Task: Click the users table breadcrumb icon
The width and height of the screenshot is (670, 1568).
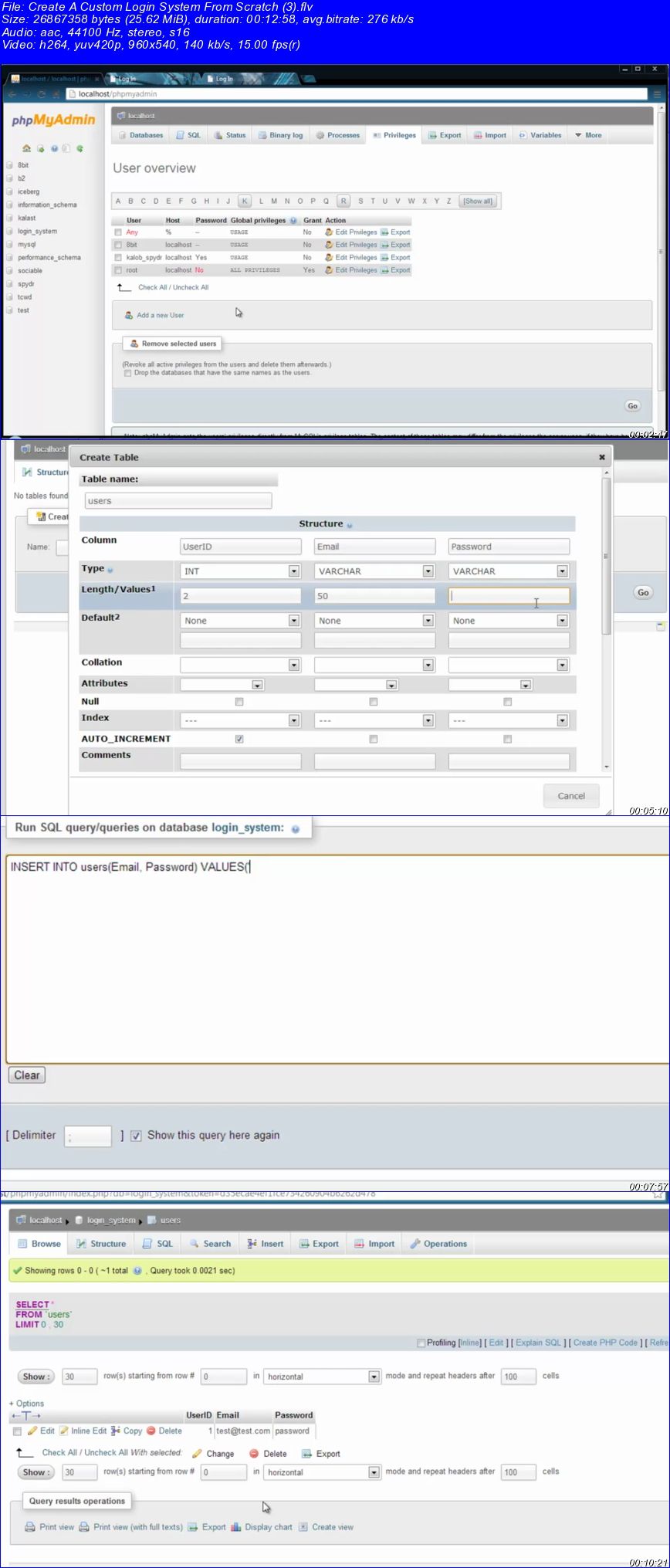Action: (x=152, y=1221)
